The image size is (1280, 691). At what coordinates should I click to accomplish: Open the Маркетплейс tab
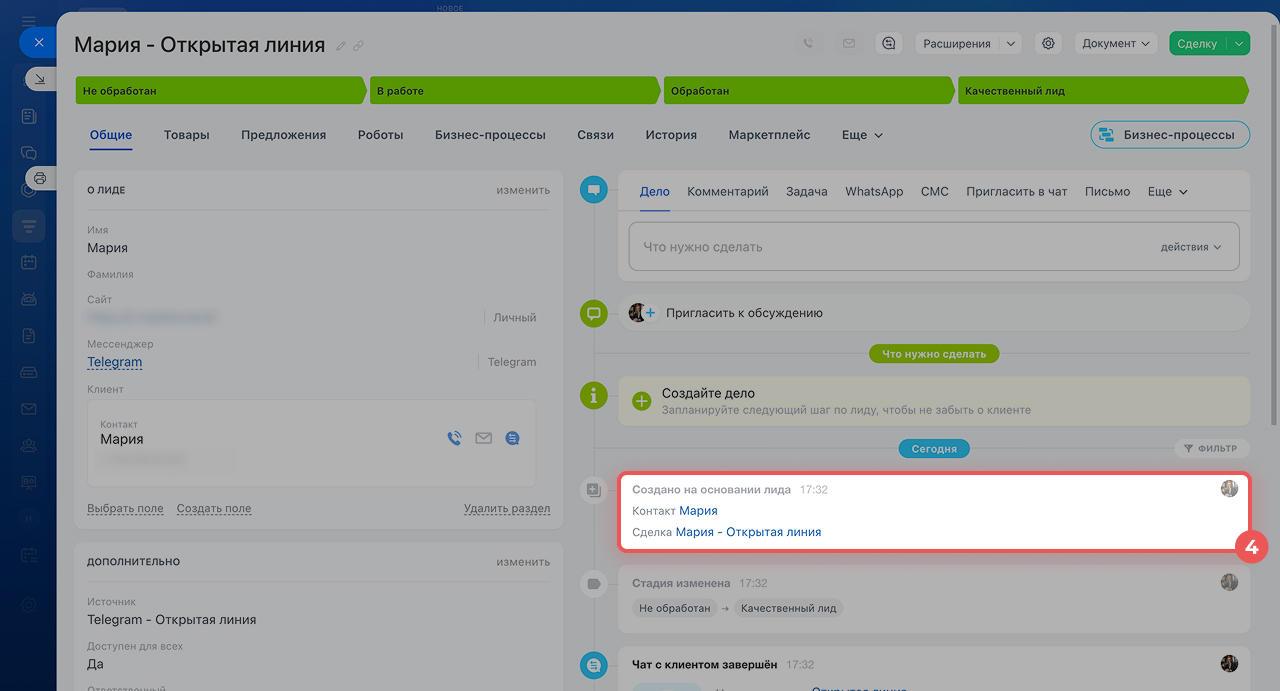click(770, 135)
